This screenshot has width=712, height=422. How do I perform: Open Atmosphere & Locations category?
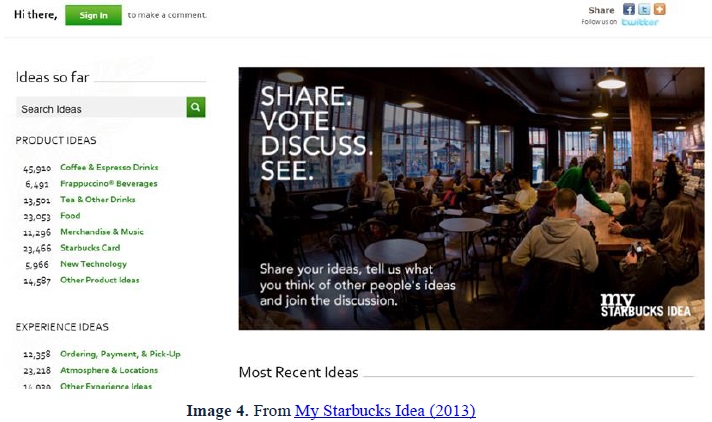pyautogui.click(x=109, y=370)
